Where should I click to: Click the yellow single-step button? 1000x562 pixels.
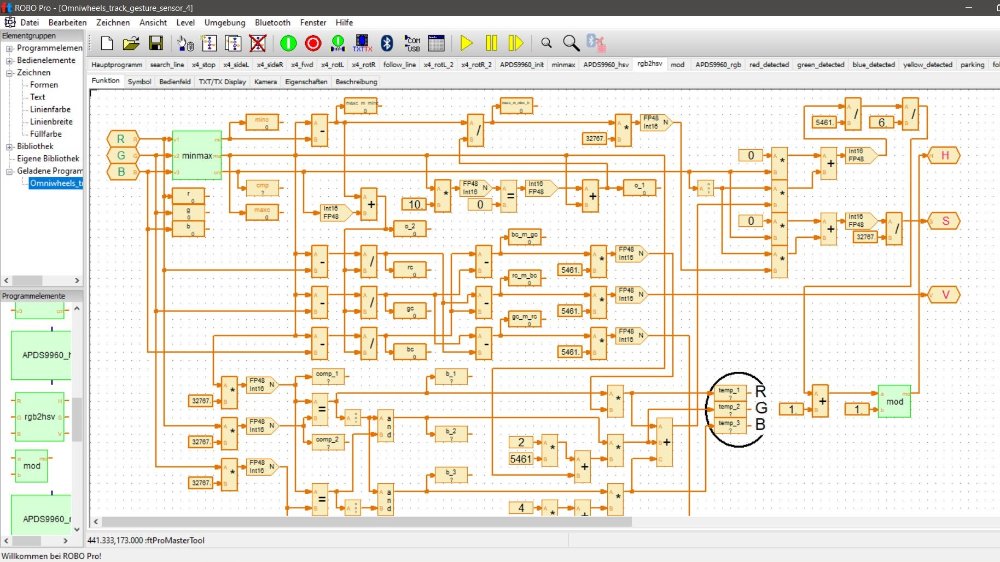pyautogui.click(x=516, y=43)
